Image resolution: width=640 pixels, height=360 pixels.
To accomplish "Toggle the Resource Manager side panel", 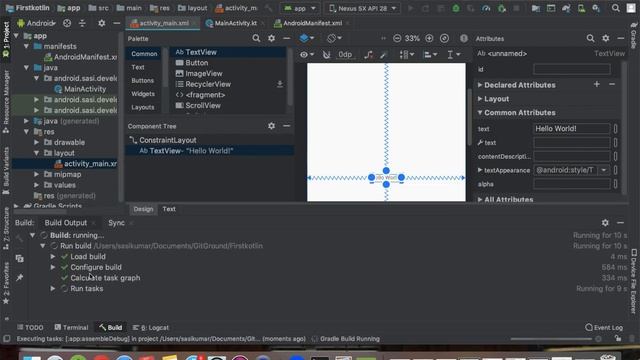I will pos(6,101).
